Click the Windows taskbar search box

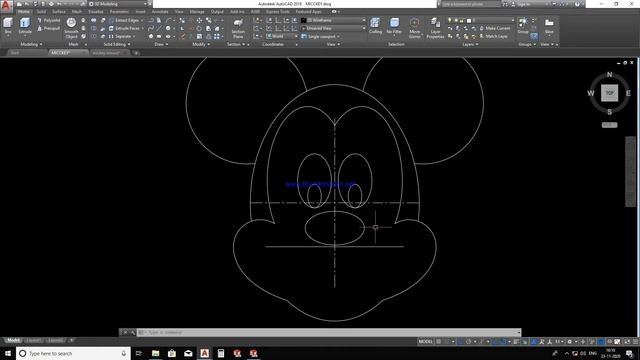click(73, 353)
